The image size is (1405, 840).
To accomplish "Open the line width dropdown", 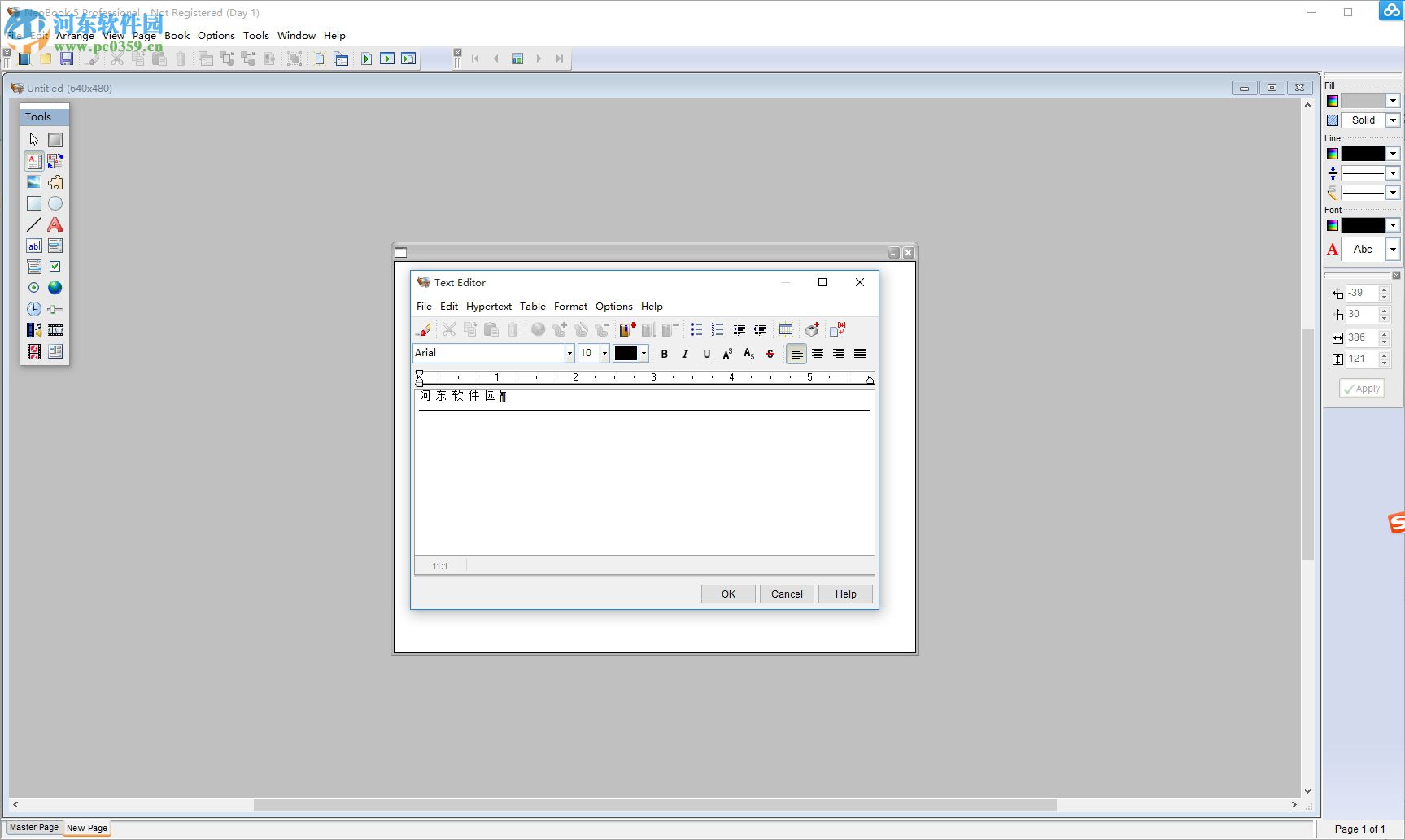I will [1393, 173].
